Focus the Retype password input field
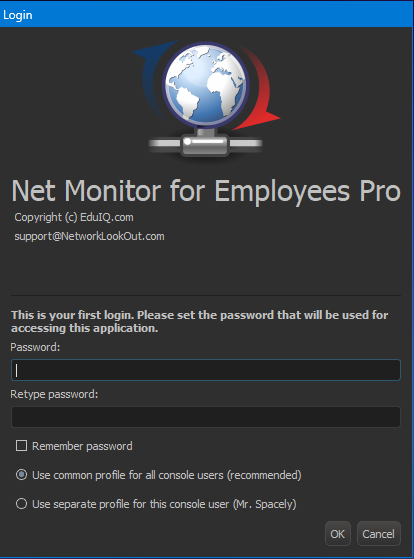The width and height of the screenshot is (414, 559). (206, 417)
